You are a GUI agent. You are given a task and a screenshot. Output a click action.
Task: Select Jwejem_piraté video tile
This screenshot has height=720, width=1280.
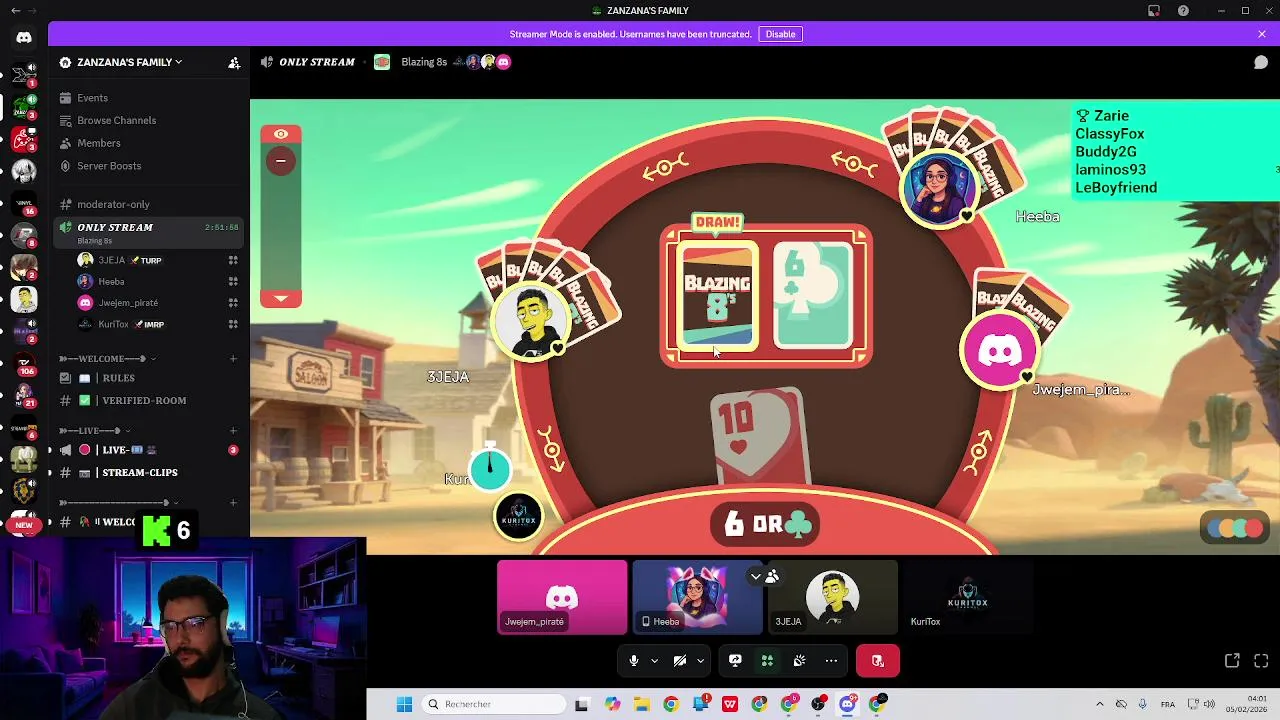(x=562, y=597)
